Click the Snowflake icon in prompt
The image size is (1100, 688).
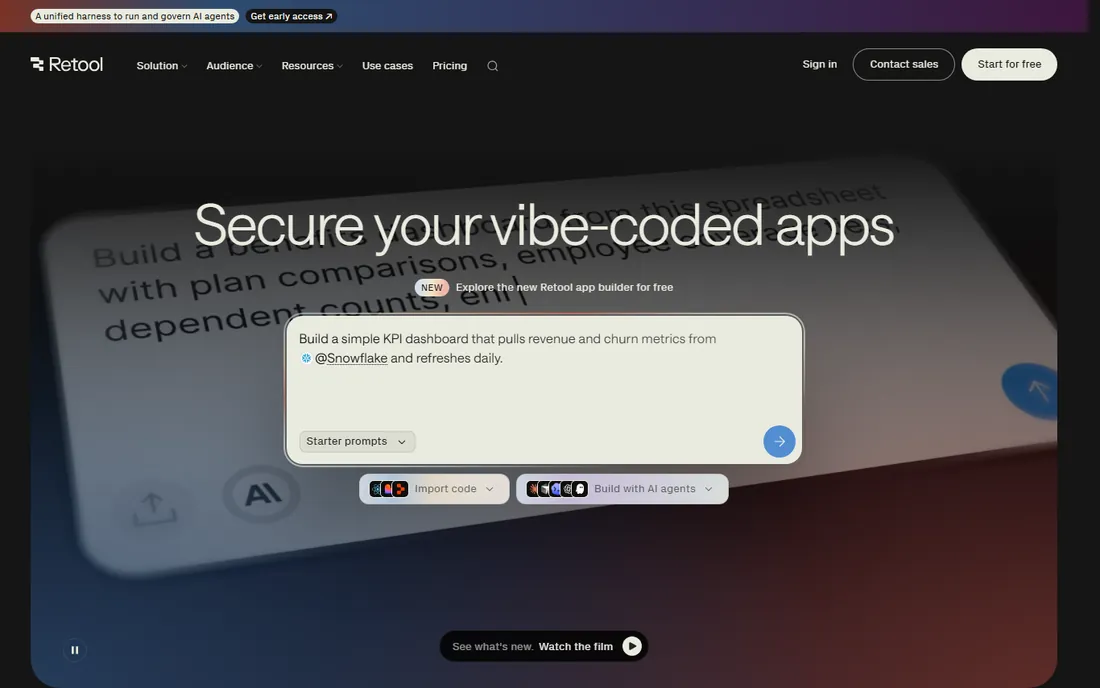tap(306, 358)
